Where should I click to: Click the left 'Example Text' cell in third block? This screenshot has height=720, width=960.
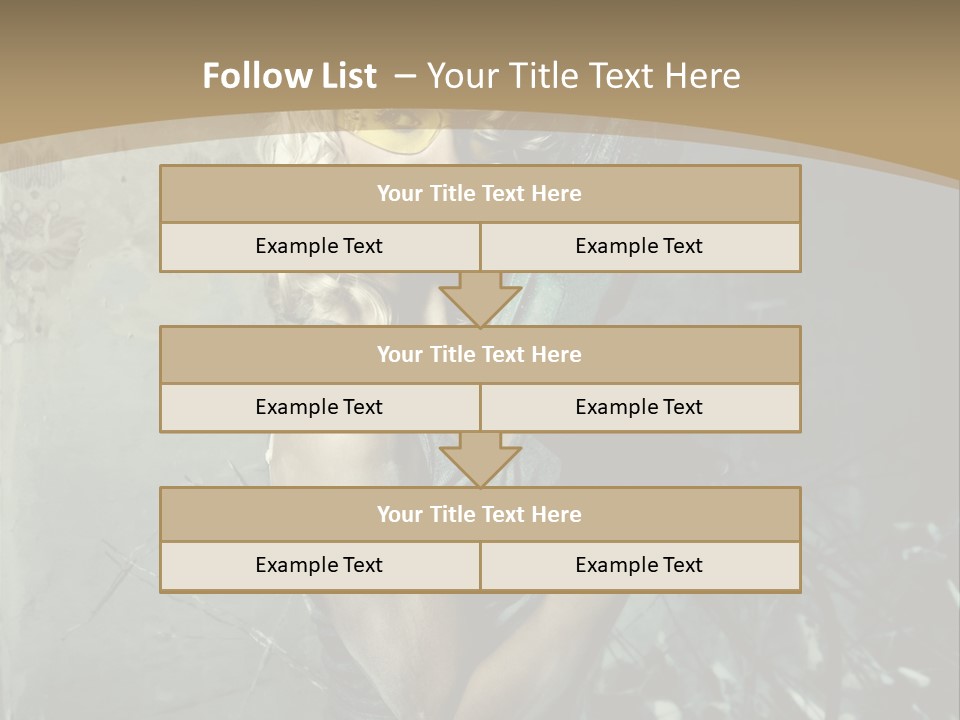tap(320, 566)
